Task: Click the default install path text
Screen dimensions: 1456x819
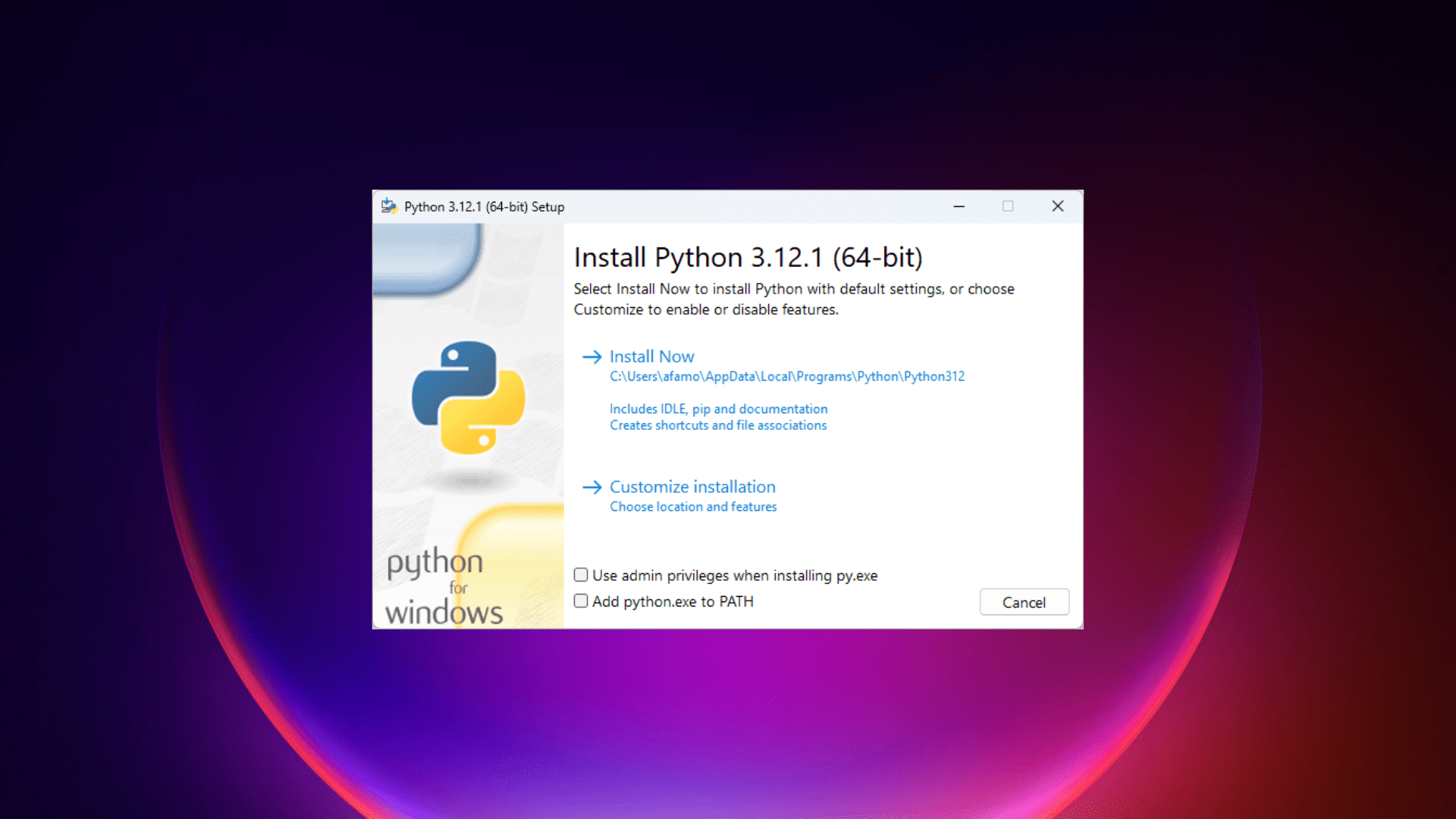Action: [x=786, y=376]
